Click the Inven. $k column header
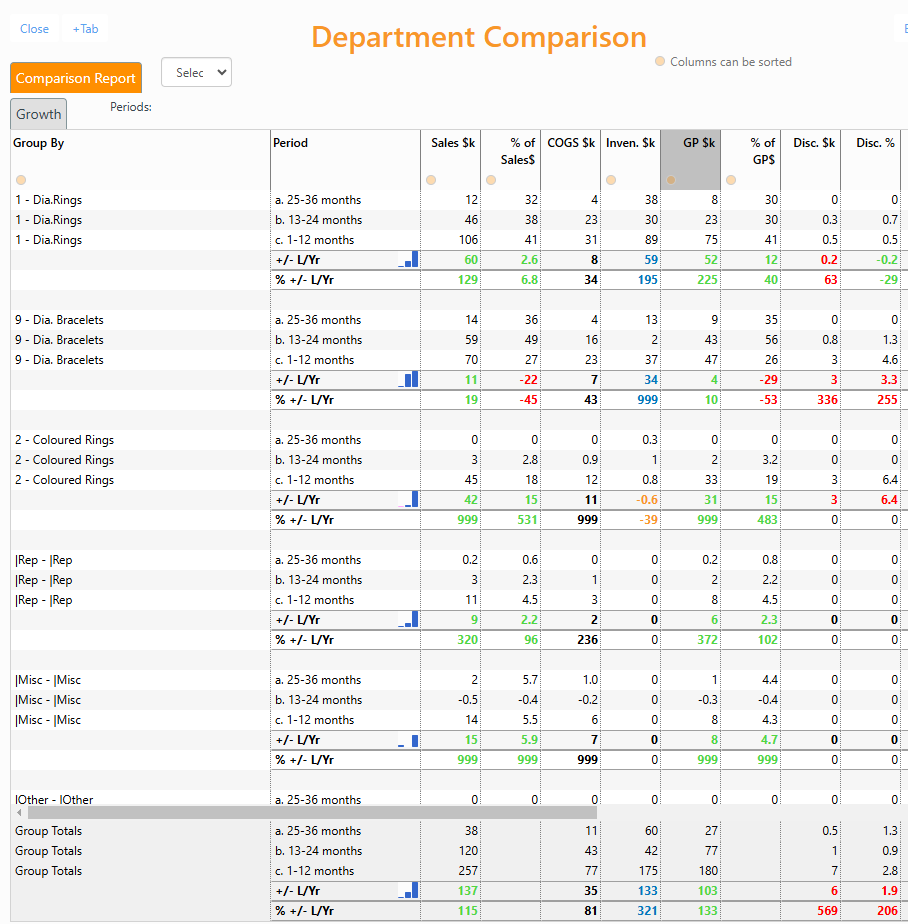 (630, 143)
